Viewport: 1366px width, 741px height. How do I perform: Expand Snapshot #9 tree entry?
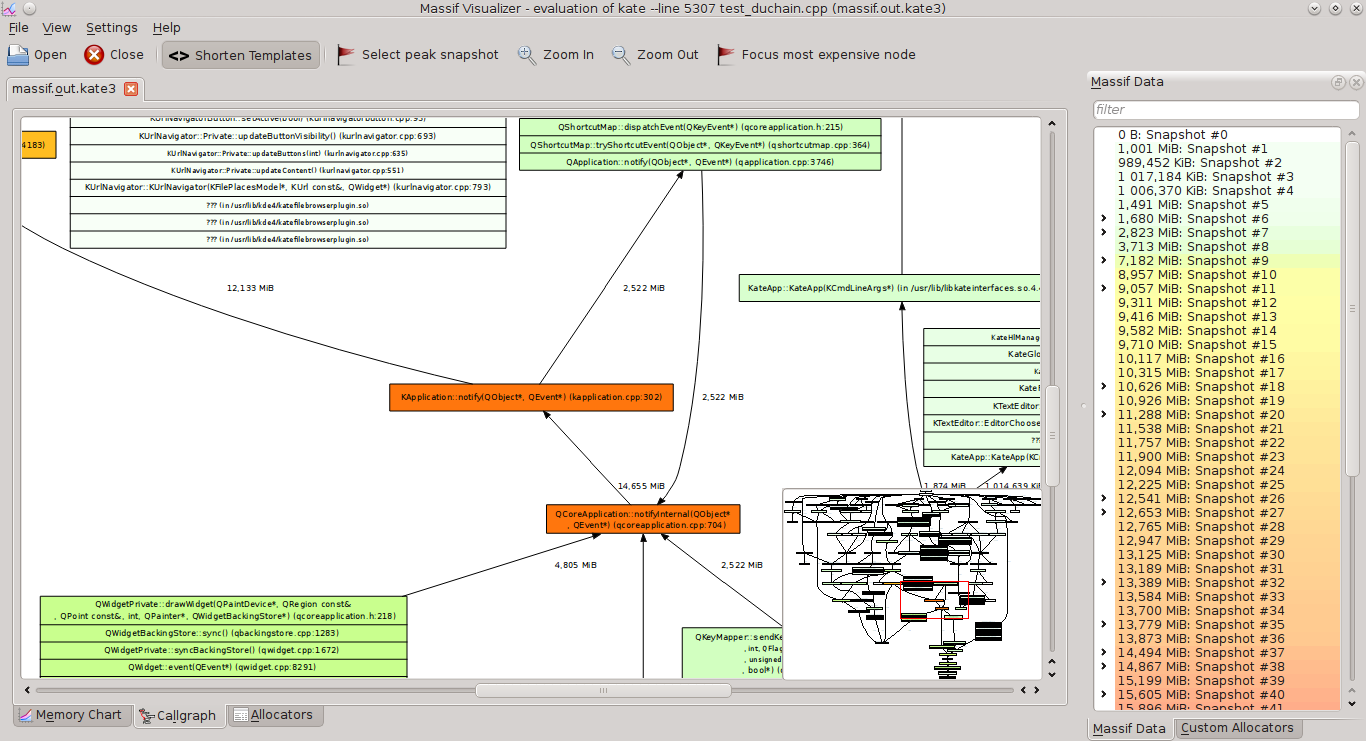pyautogui.click(x=1104, y=261)
